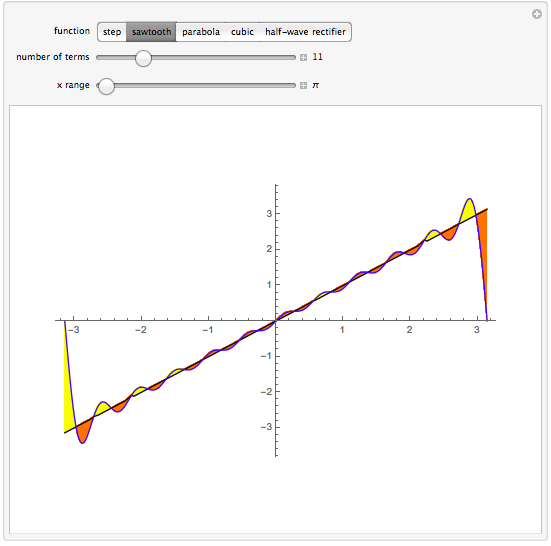Click the number of terms value 11
This screenshot has height=546, width=551.
pyautogui.click(x=317, y=57)
